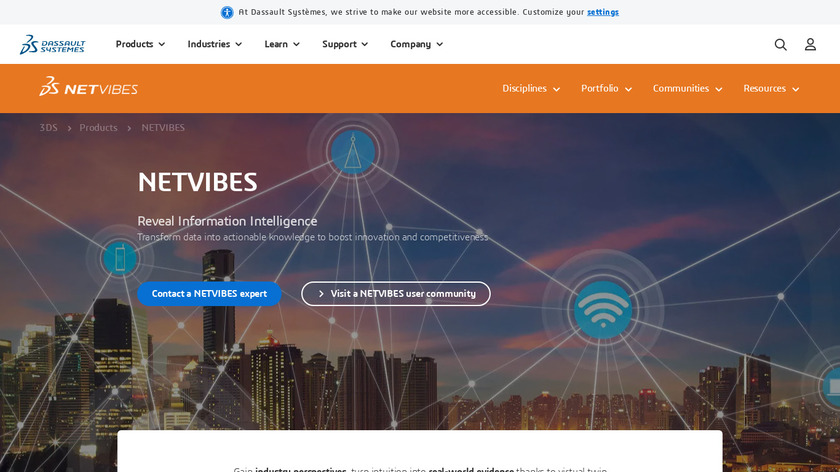Expand the Support menu

[x=345, y=44]
